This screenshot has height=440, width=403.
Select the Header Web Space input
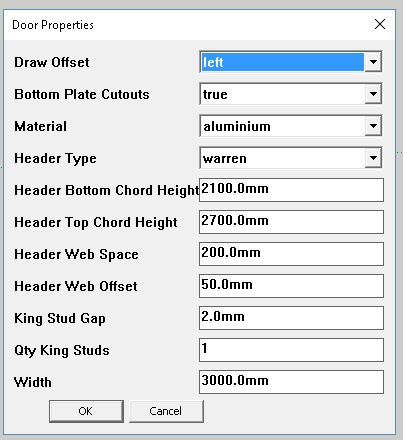pyautogui.click(x=291, y=254)
